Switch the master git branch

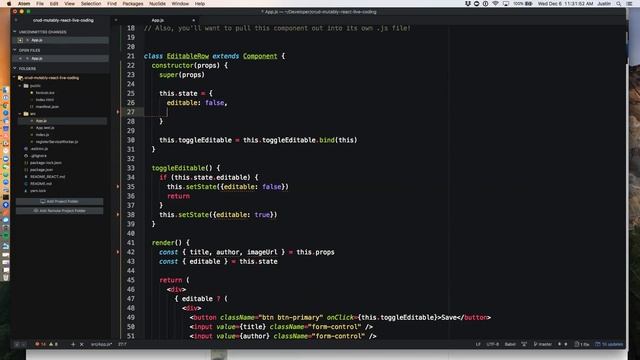(543, 344)
